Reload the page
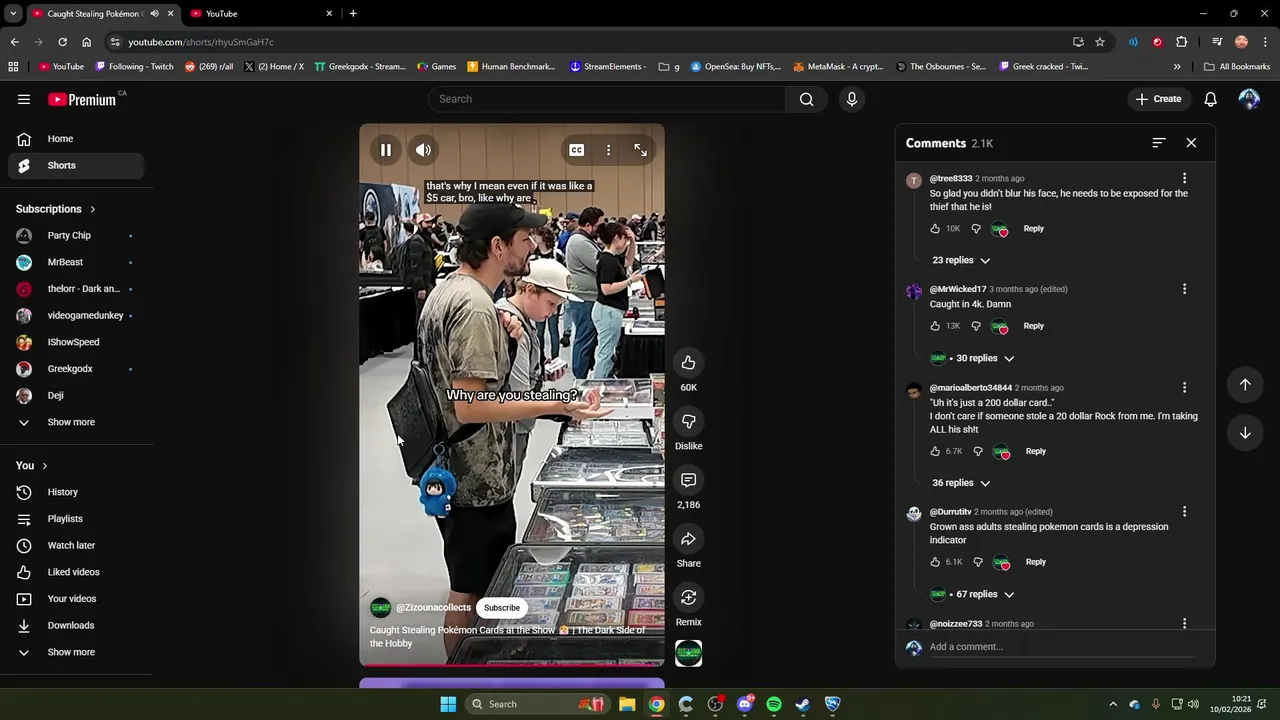Image resolution: width=1280 pixels, height=720 pixels. 62,42
